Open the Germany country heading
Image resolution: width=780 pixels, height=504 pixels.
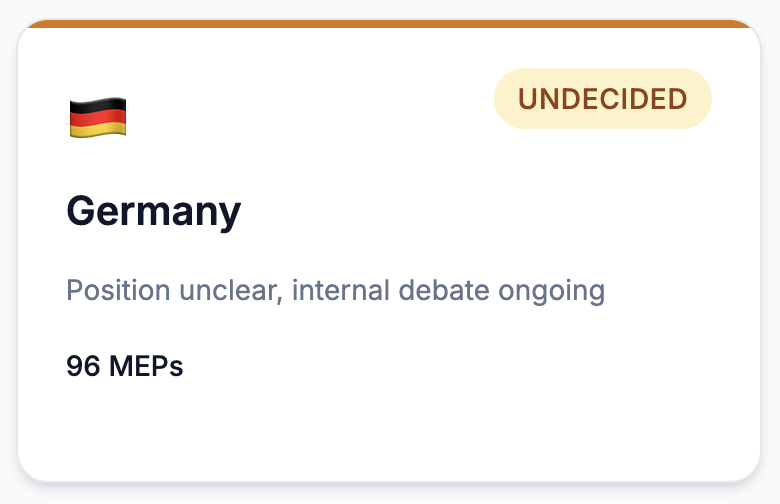[154, 211]
